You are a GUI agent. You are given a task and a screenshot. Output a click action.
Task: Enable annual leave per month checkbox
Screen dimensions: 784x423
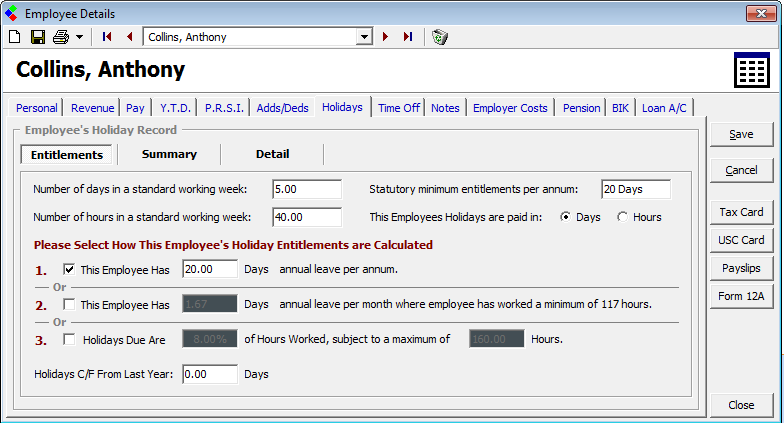click(x=69, y=304)
